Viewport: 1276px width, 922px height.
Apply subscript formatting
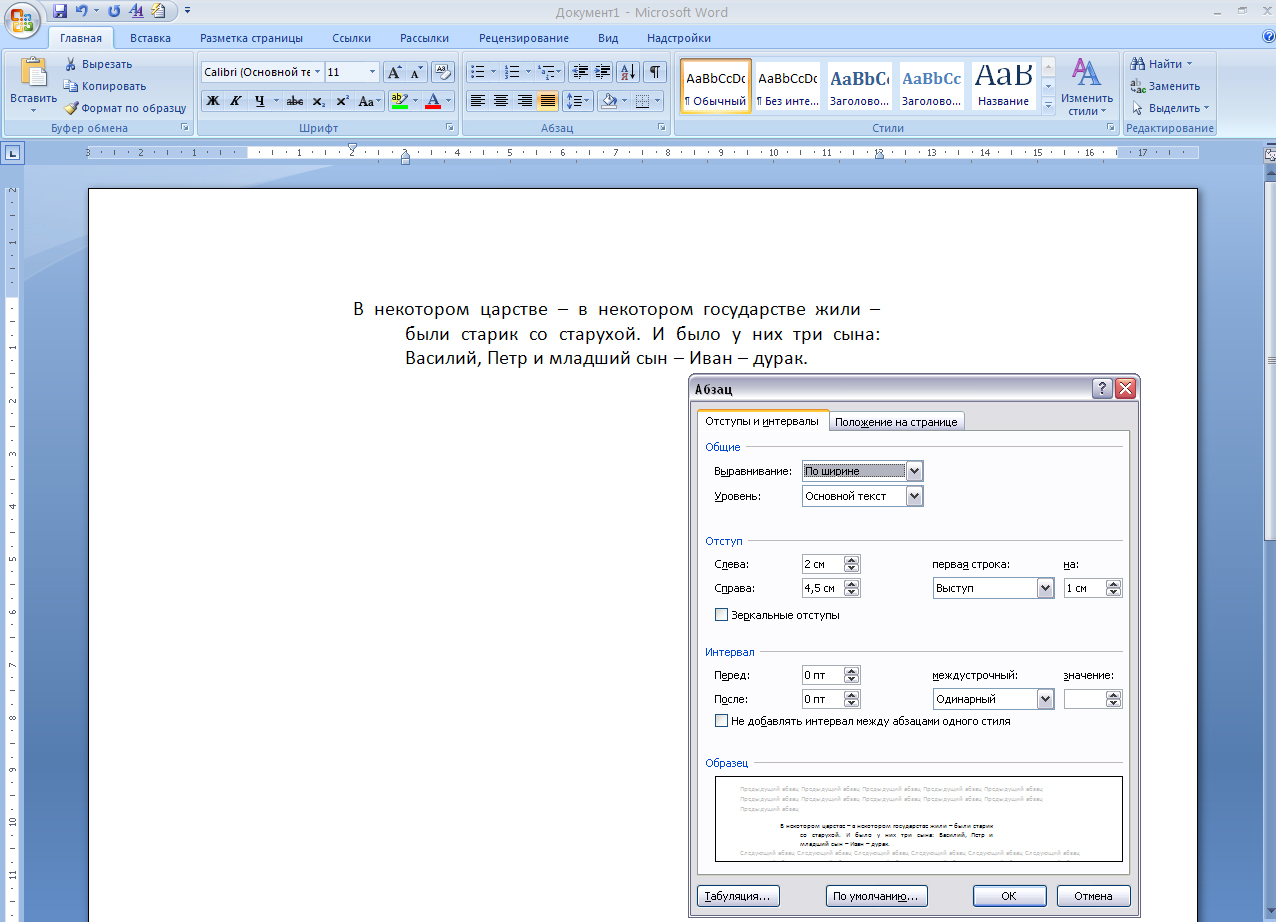click(x=318, y=101)
